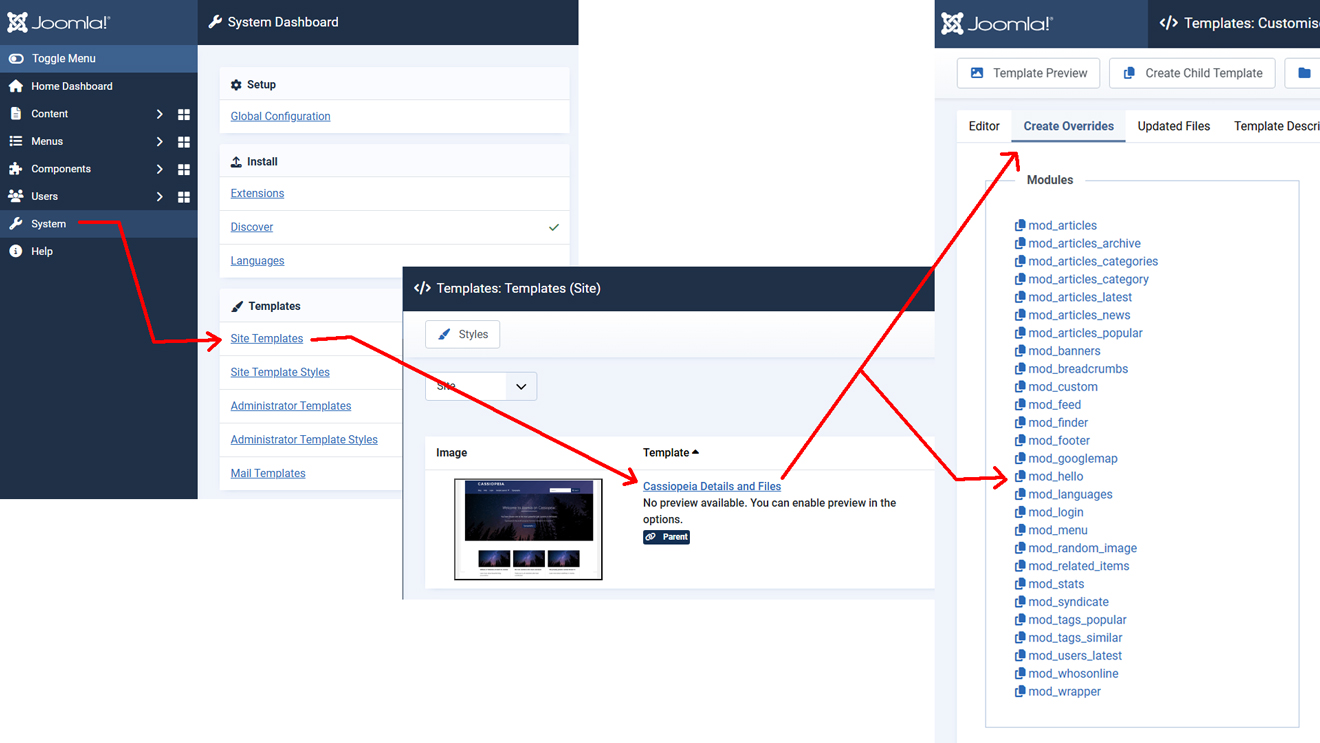Open the Updated Files tab
The image size is (1320, 743).
1173,127
